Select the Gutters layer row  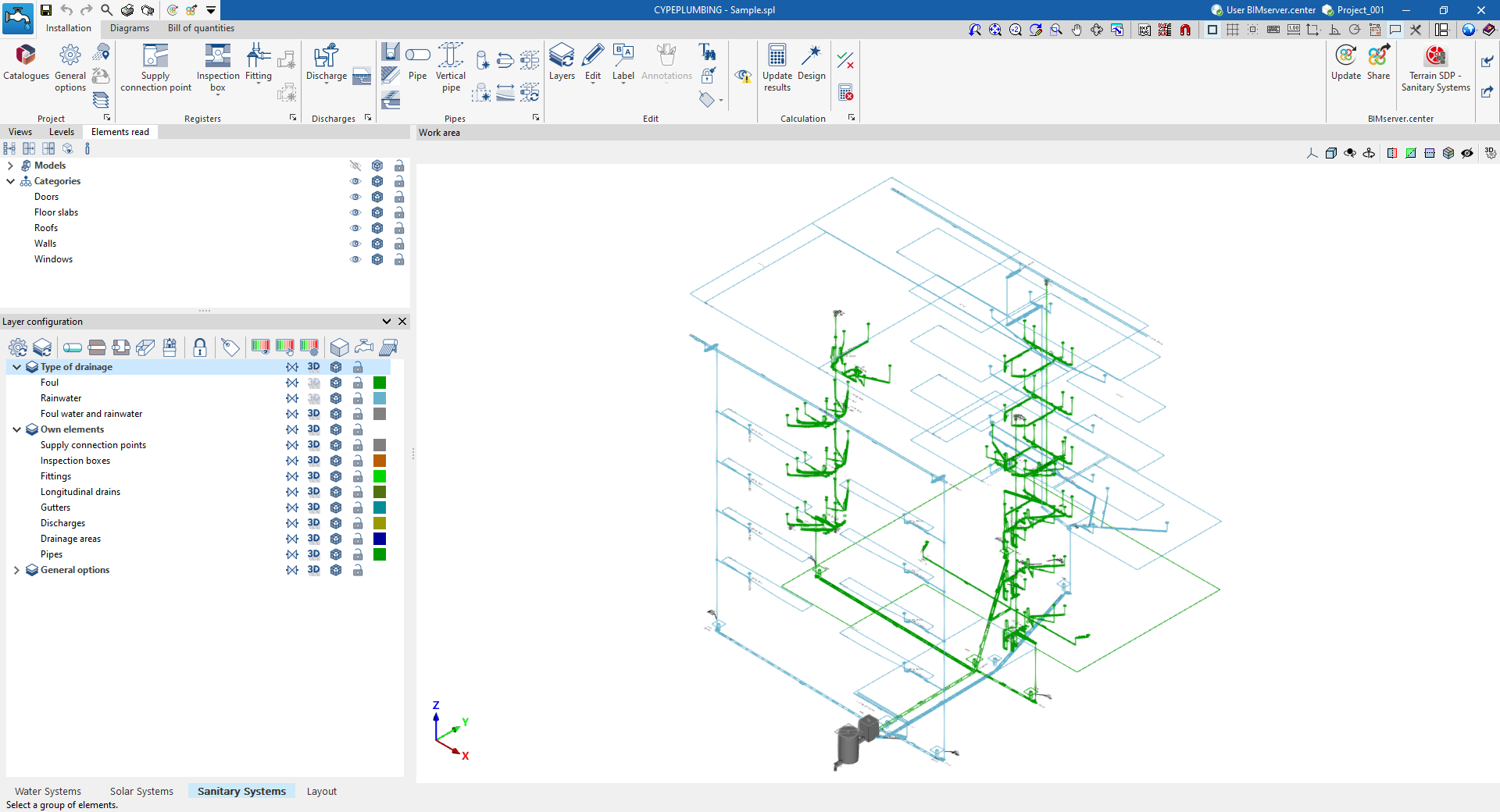(x=55, y=507)
